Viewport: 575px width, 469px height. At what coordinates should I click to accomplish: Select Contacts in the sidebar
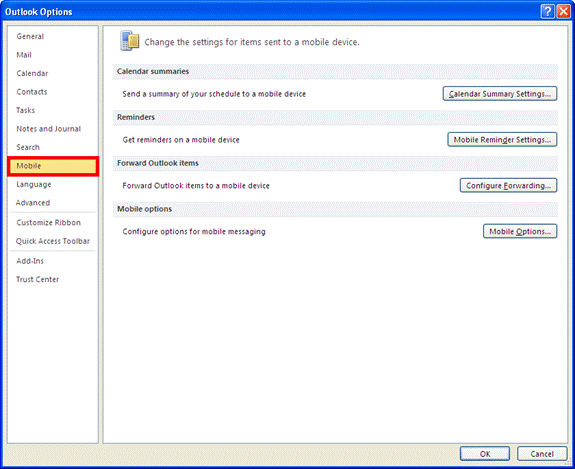click(32, 92)
